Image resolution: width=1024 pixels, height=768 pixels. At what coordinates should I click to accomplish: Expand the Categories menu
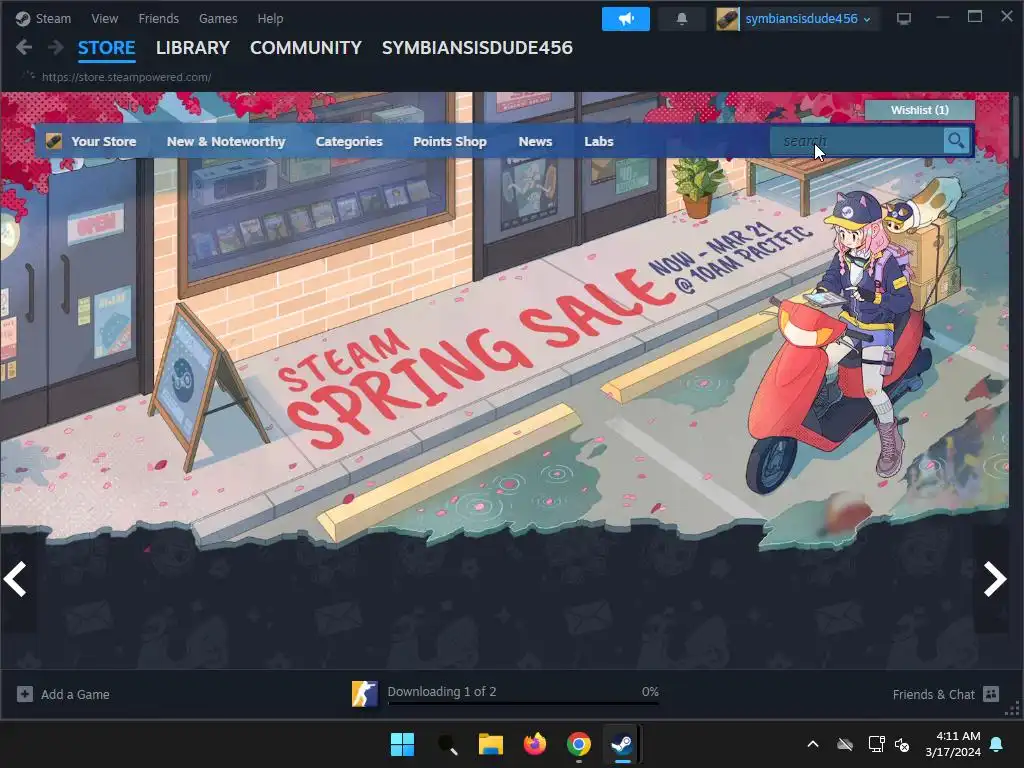[349, 141]
